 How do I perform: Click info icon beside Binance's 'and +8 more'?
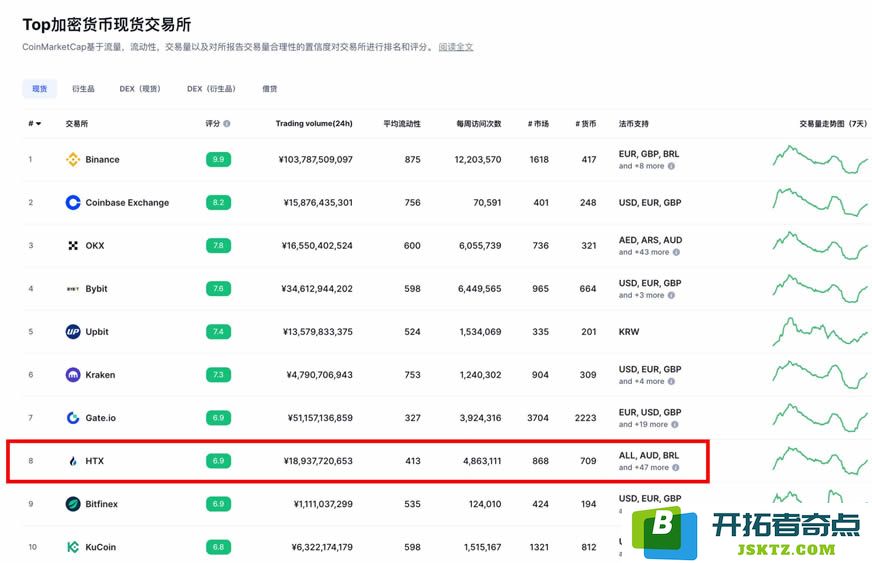pyautogui.click(x=671, y=166)
